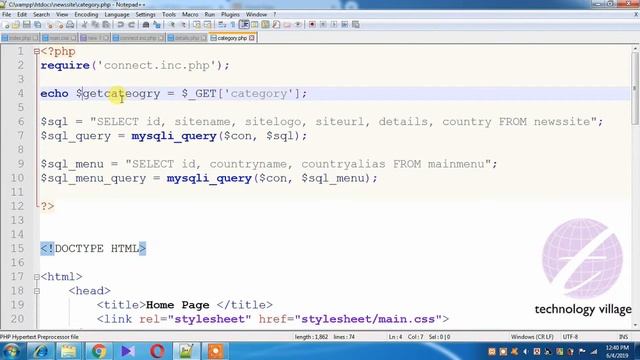Viewport: 640px width, 360px height.
Task: Click the Close document toolbar icon
Action: tap(50, 25)
